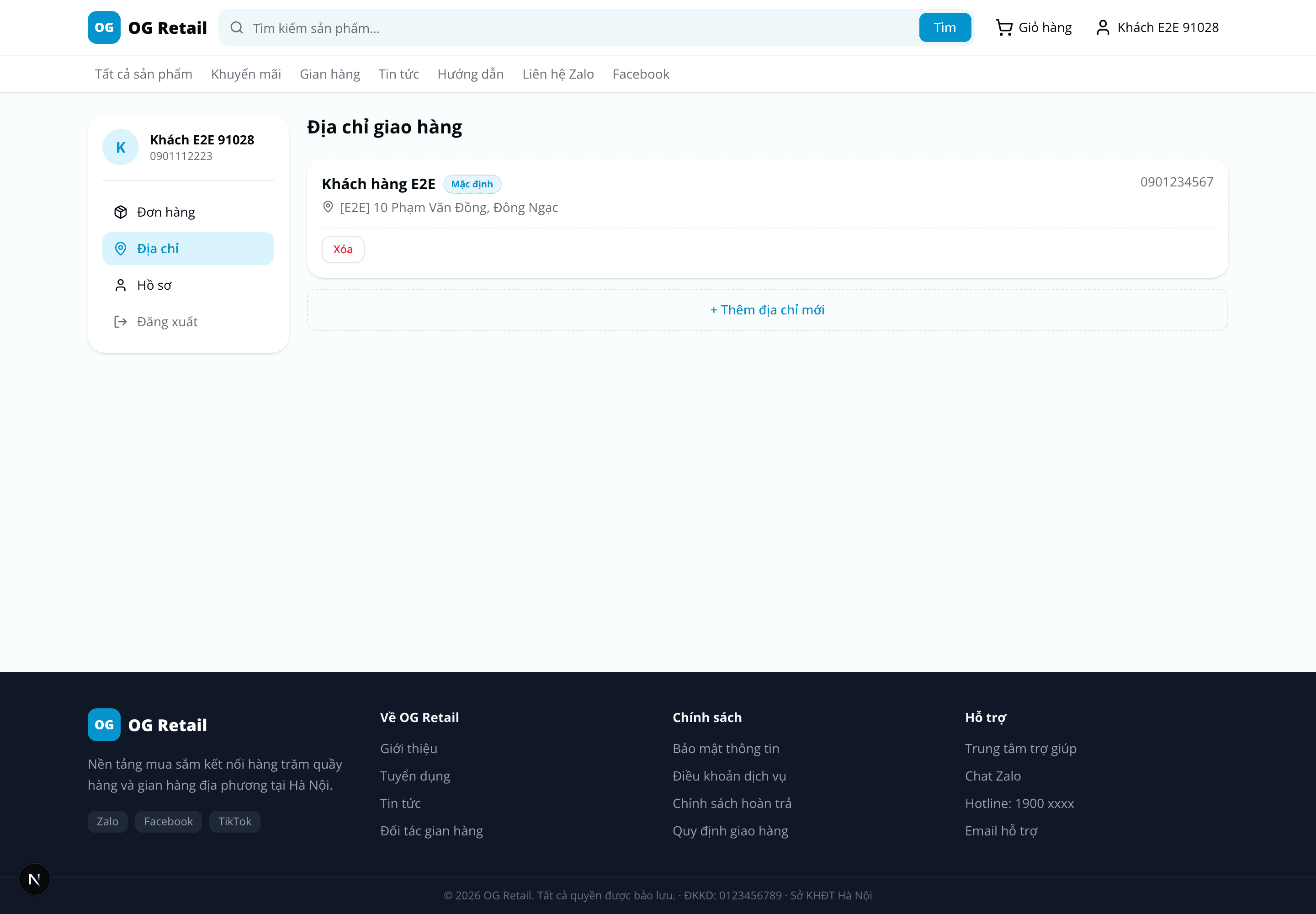Open Đối tác gian hàng footer link
1316x914 pixels.
432,831
